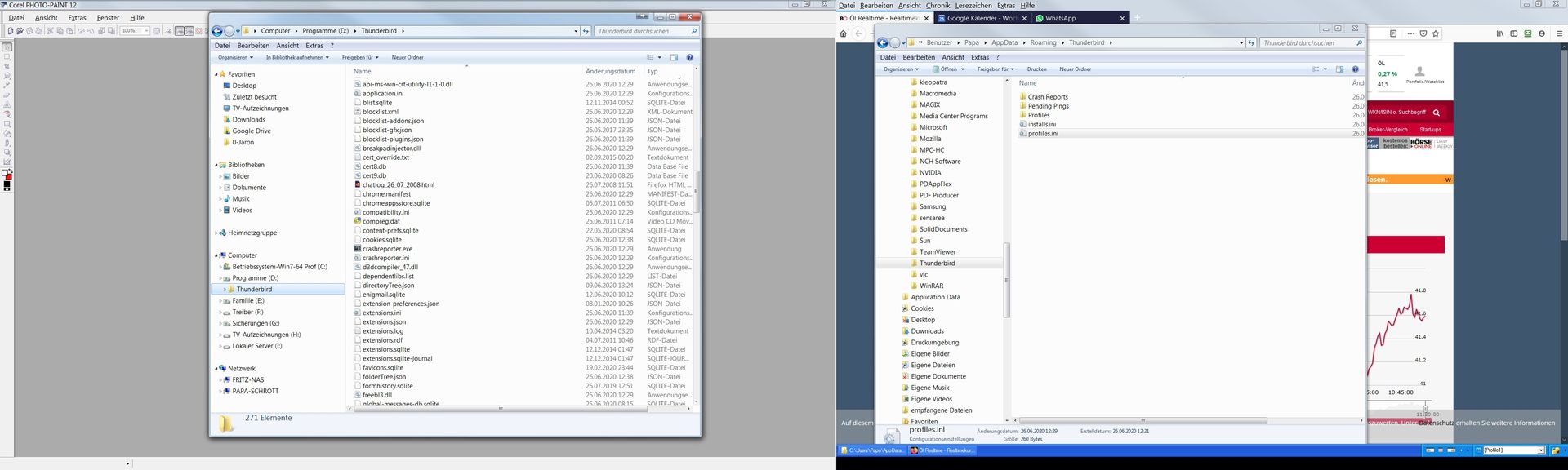Expand Heimnetzgruppe in navigation tree
Screen dimensions: 1568x470
pos(216,233)
